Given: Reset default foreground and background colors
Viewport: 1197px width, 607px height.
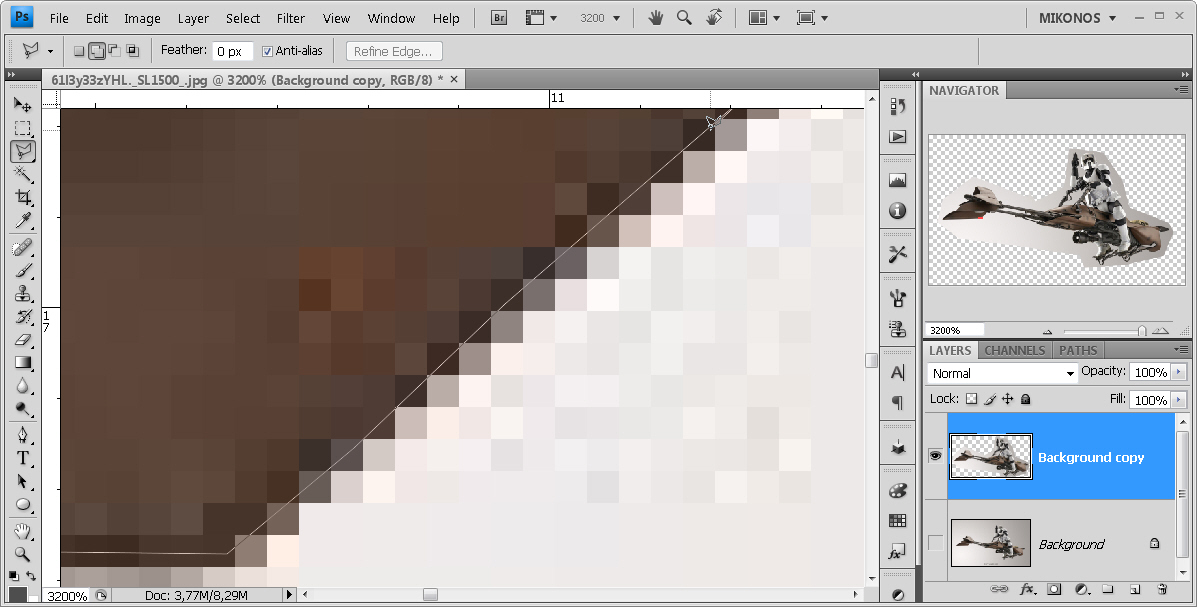Looking at the screenshot, I should [x=14, y=576].
